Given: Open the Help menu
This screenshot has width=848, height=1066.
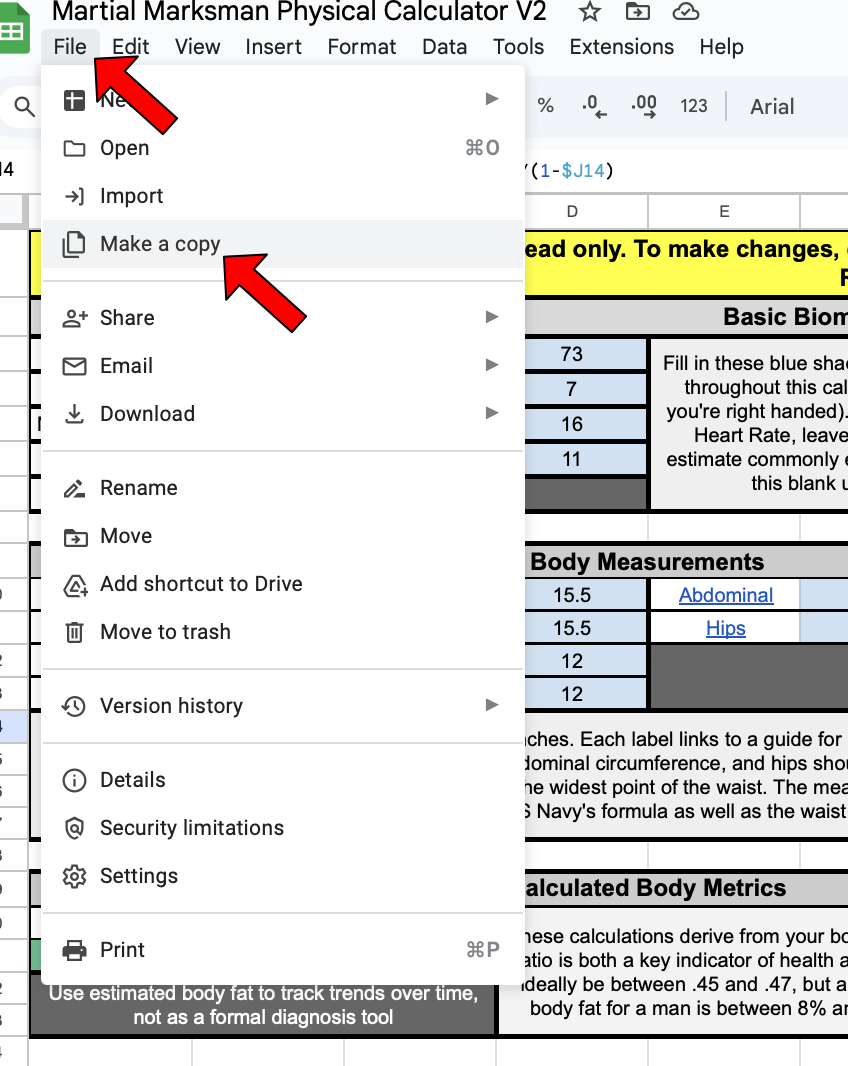Looking at the screenshot, I should click(721, 46).
